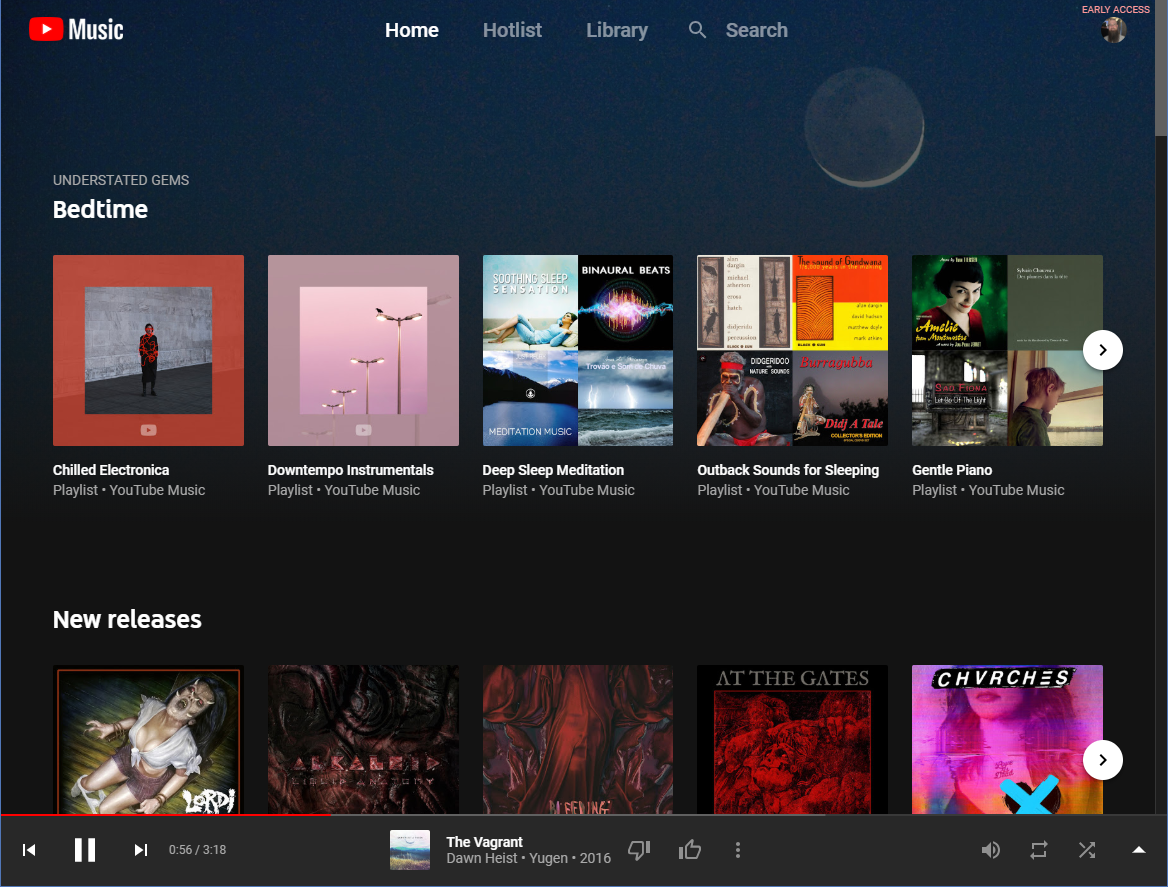Click the New releases heading
Screen dimensions: 1168x887
click(x=127, y=620)
